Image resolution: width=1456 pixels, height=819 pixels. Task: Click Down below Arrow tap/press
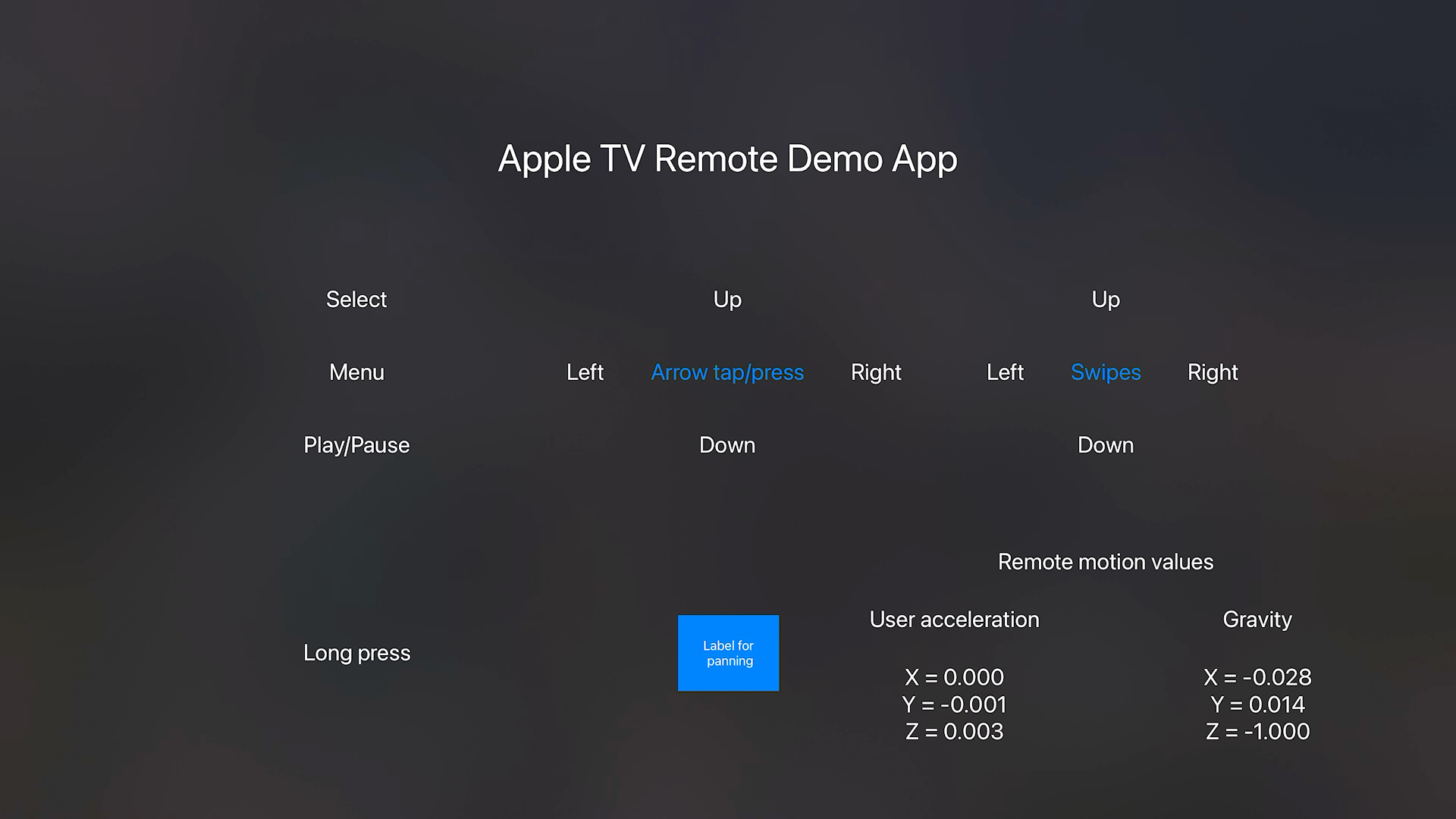(727, 445)
